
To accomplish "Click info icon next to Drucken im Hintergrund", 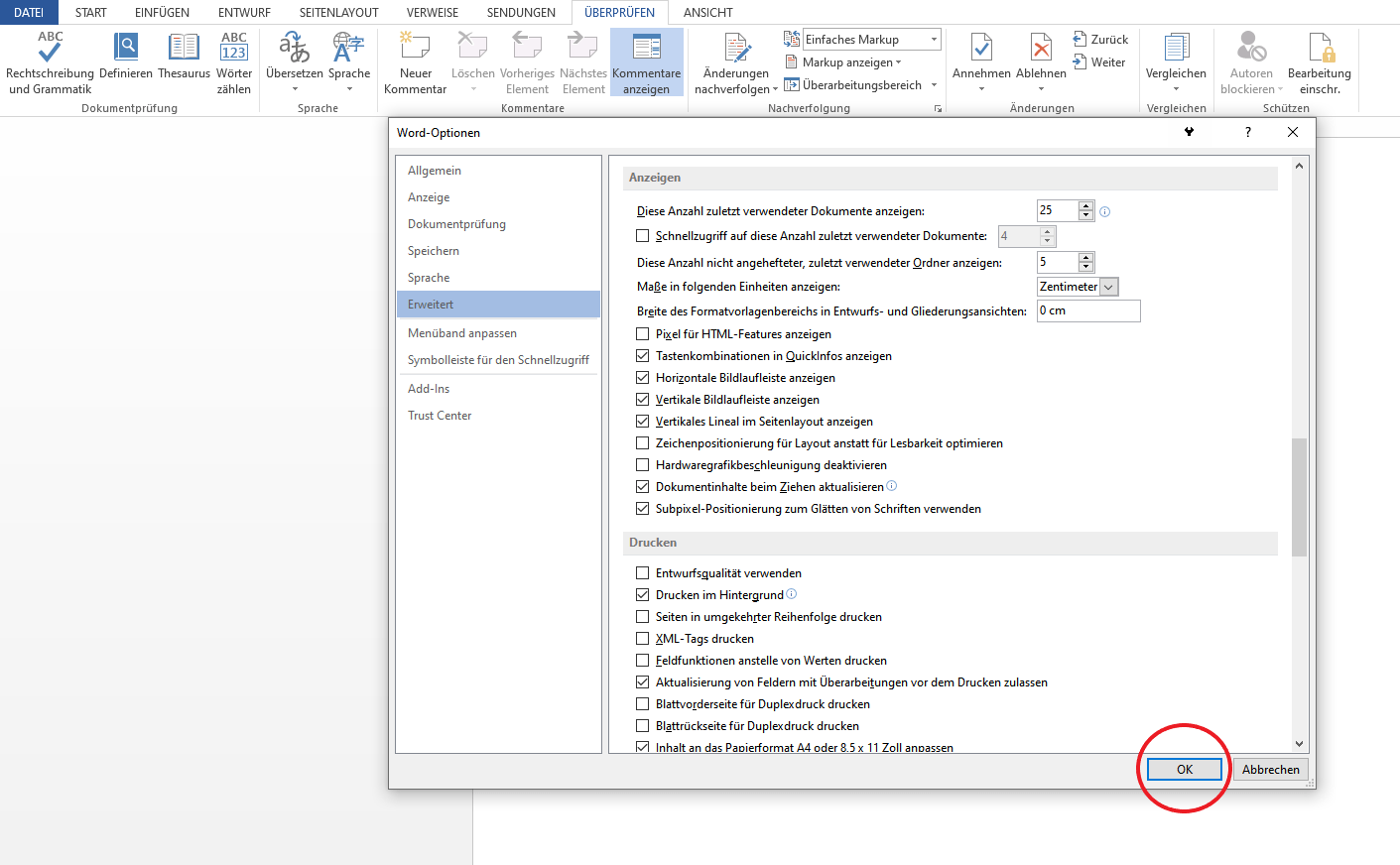I will tap(791, 594).
